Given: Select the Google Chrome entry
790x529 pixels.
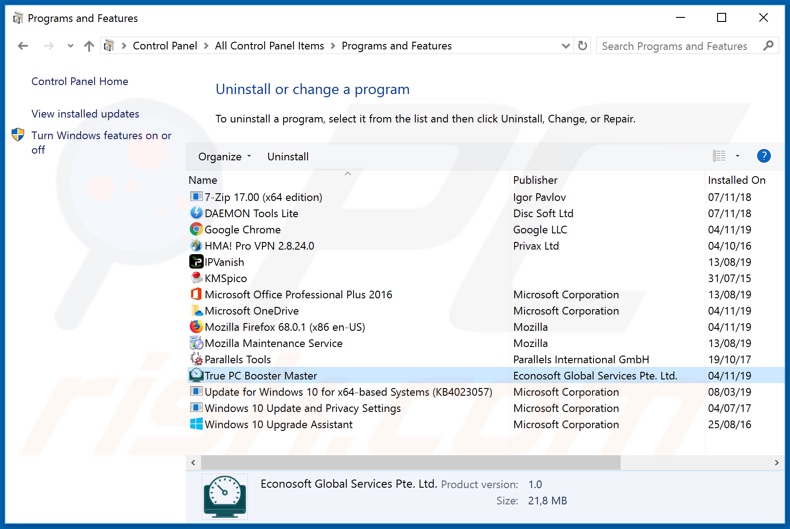Looking at the screenshot, I should click(x=486, y=229).
